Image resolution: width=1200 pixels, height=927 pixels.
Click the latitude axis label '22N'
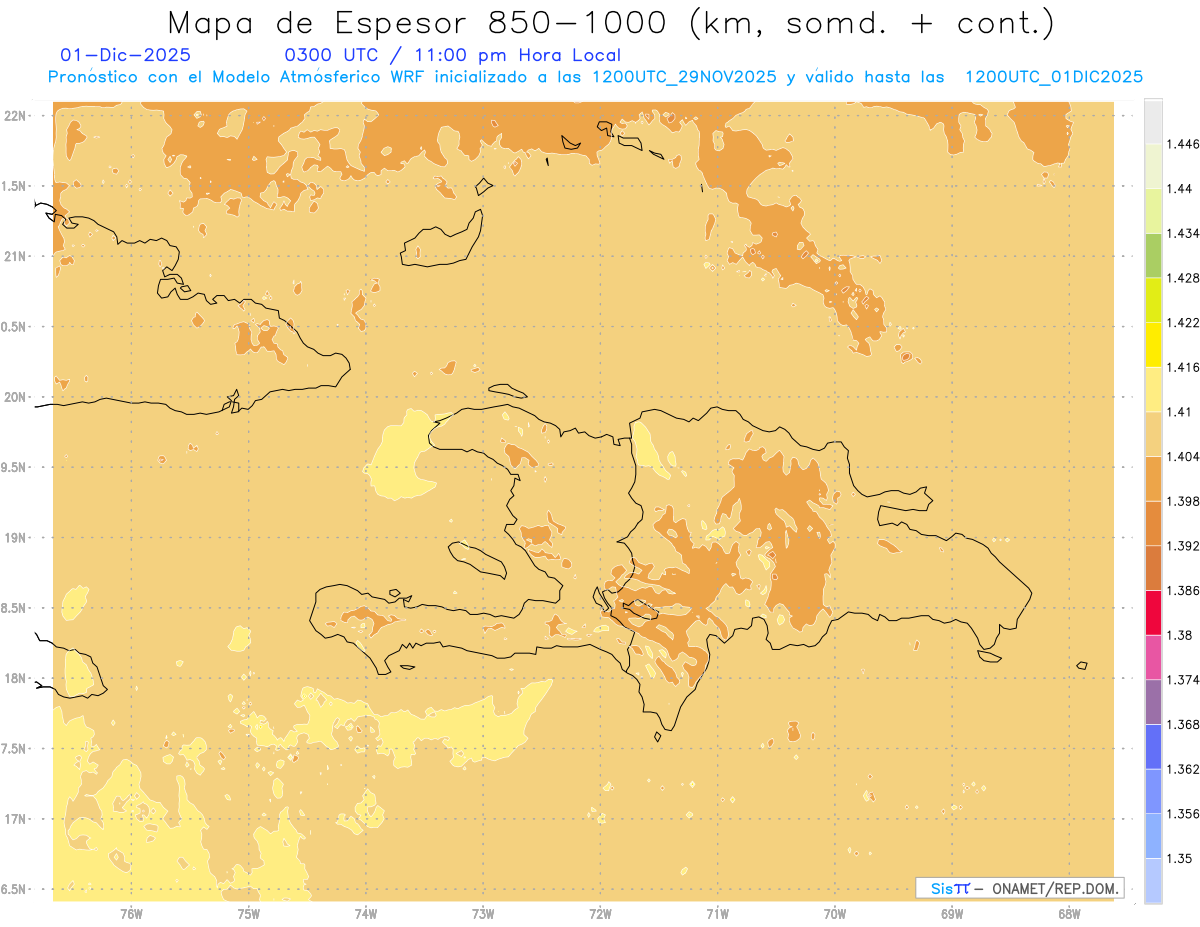point(16,116)
